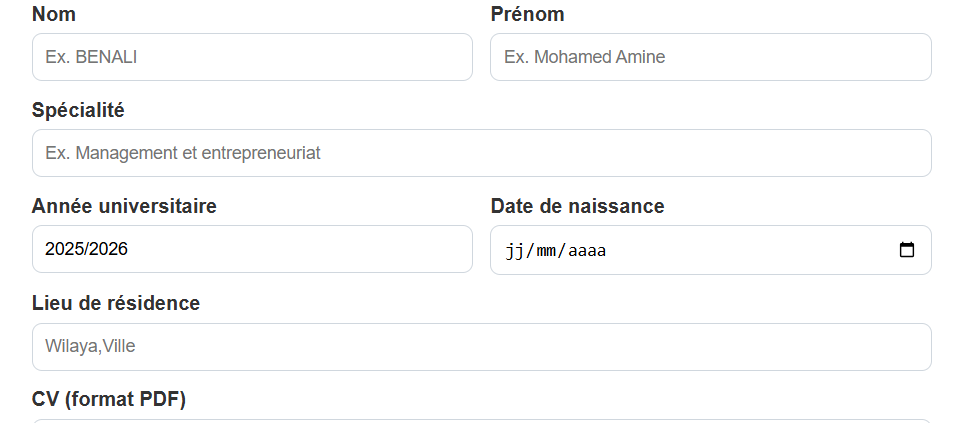Click the '2025/2026' year value
This screenshot has width=960, height=423.
[x=86, y=249]
